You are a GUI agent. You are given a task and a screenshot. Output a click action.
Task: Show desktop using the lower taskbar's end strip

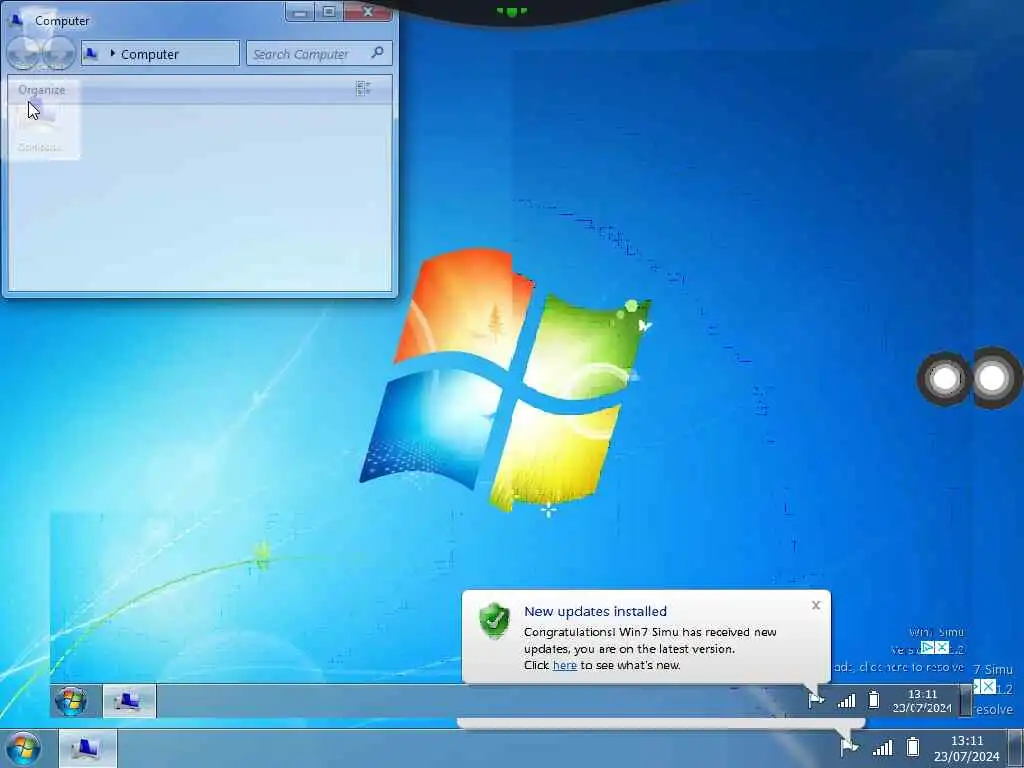pyautogui.click(x=1016, y=748)
